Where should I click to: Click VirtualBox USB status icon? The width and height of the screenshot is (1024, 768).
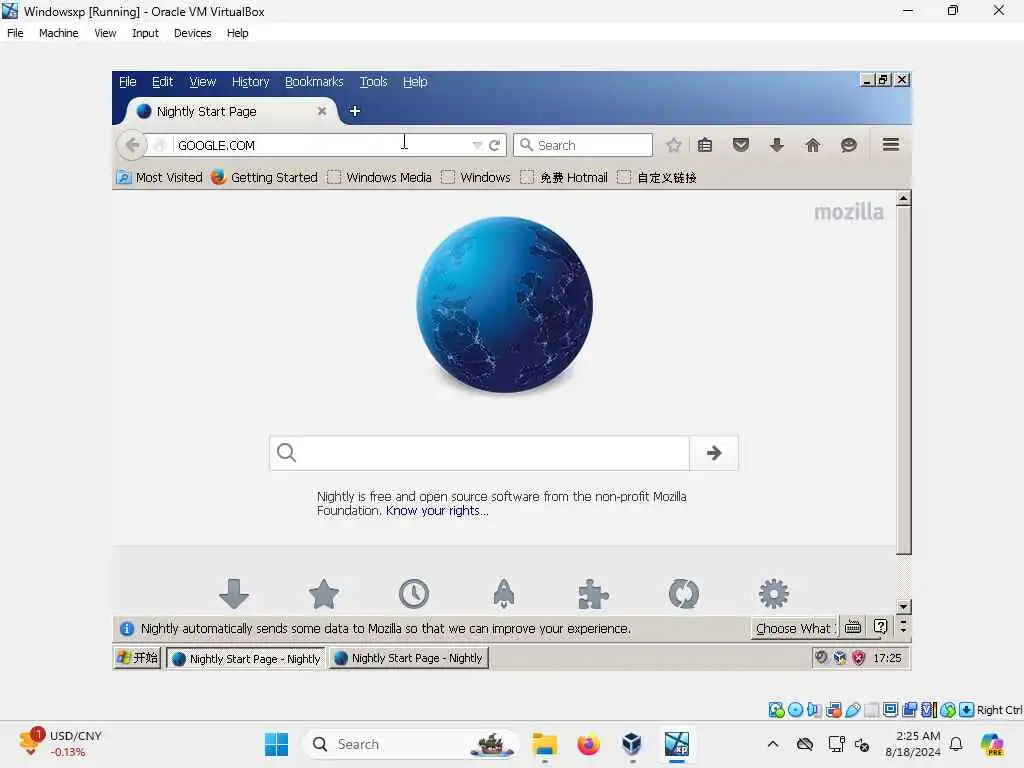(852, 710)
